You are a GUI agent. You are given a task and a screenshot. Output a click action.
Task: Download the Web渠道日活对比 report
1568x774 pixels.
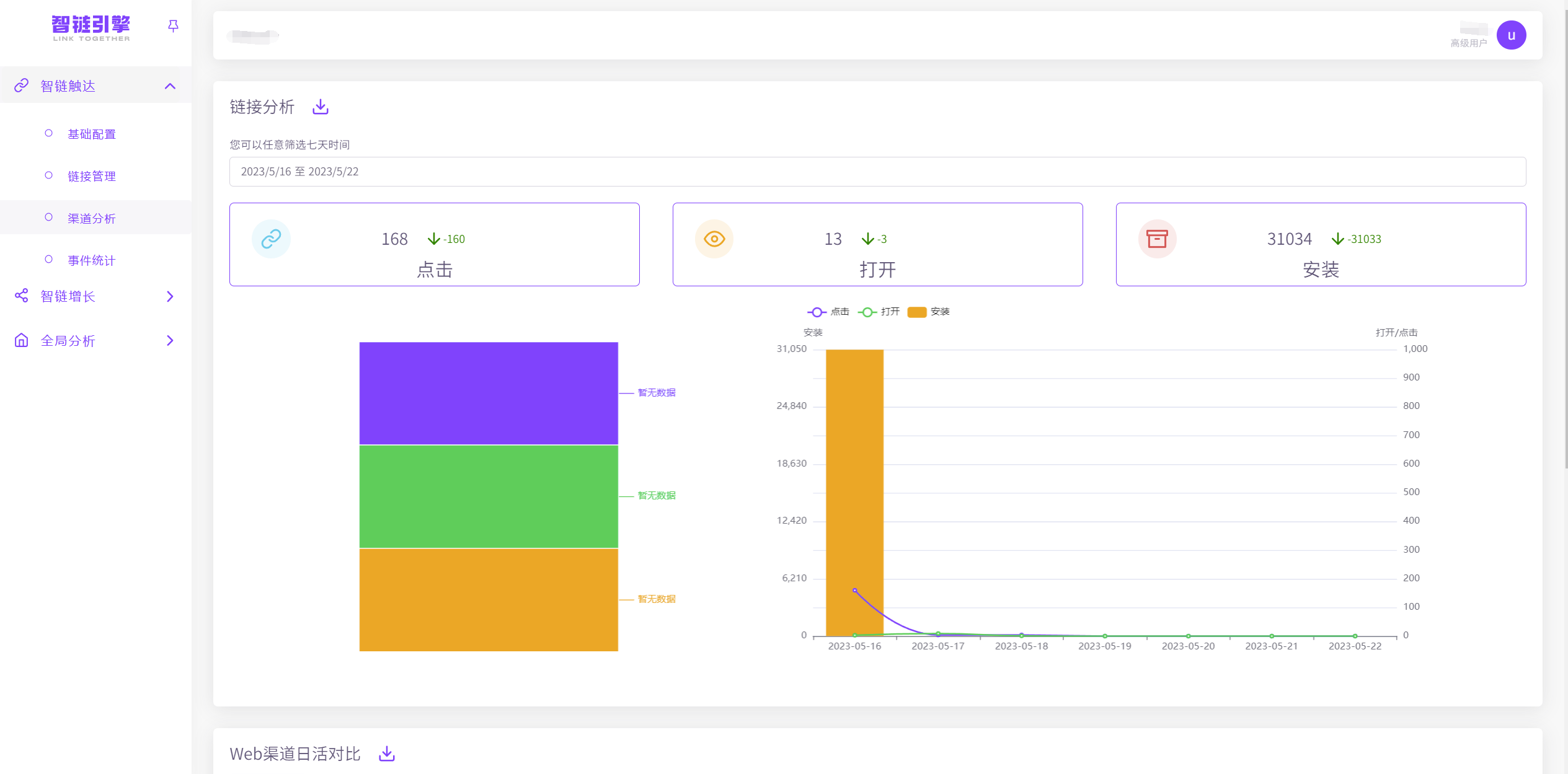(x=387, y=754)
